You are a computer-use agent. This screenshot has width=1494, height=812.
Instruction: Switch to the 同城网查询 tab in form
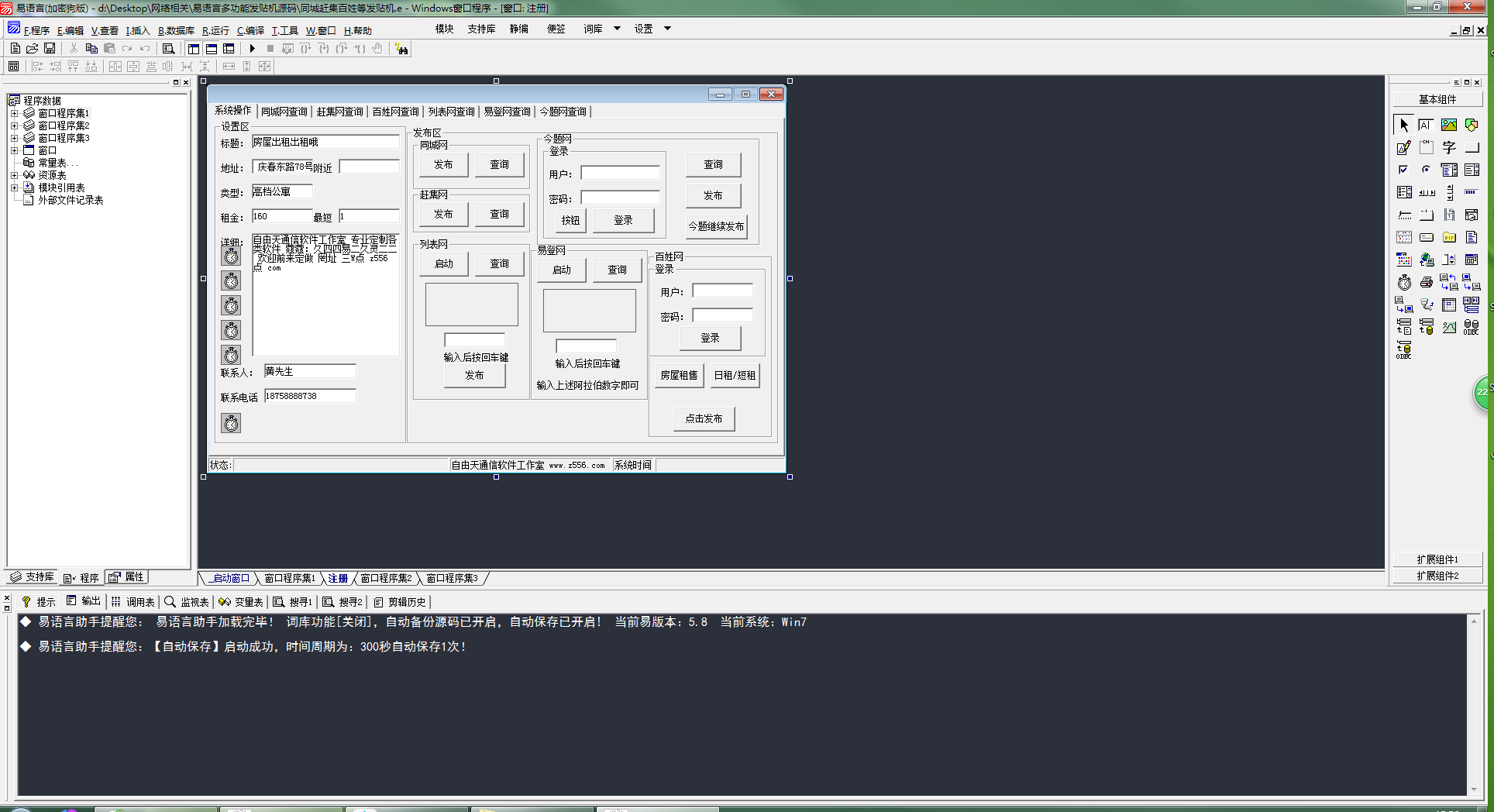(x=284, y=112)
